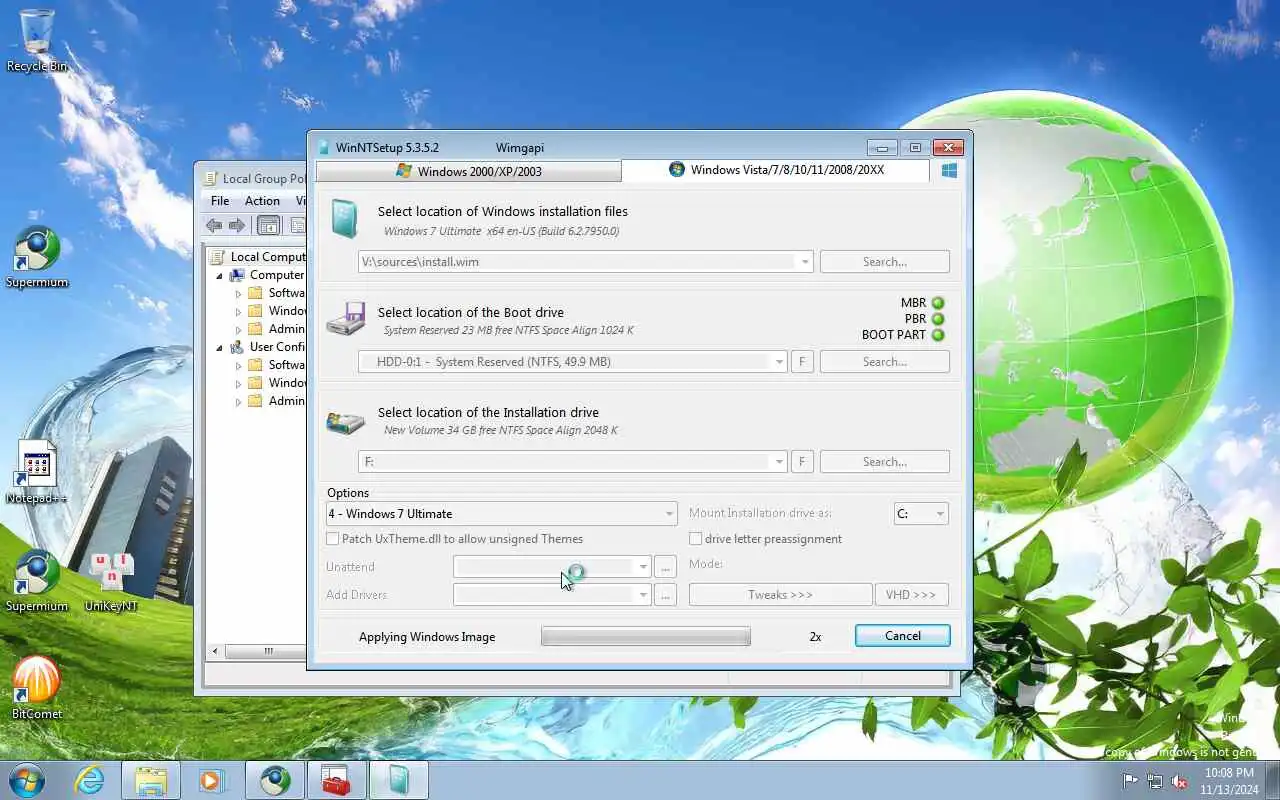Viewport: 1280px width, 800px height.
Task: Expand Admin folder under User Configuration
Action: point(239,401)
